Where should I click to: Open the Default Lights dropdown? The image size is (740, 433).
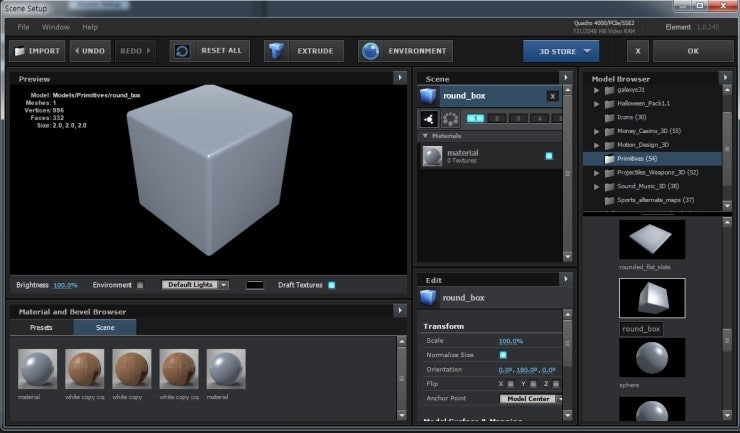pos(196,285)
